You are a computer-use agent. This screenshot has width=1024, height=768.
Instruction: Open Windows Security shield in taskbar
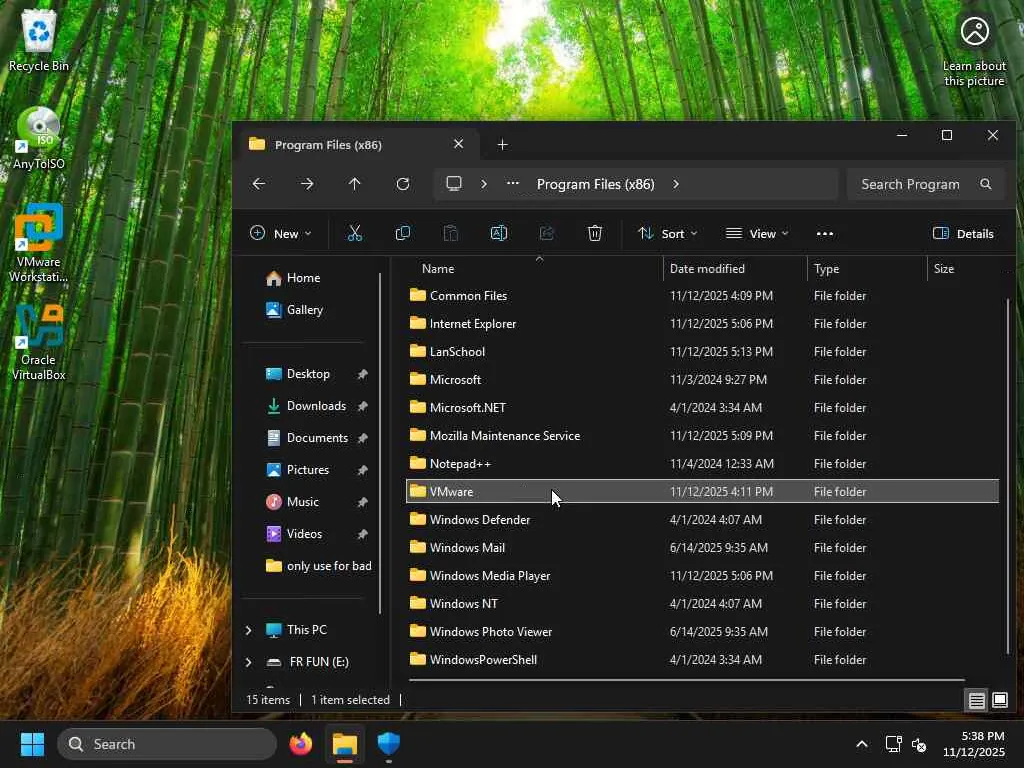pos(389,744)
